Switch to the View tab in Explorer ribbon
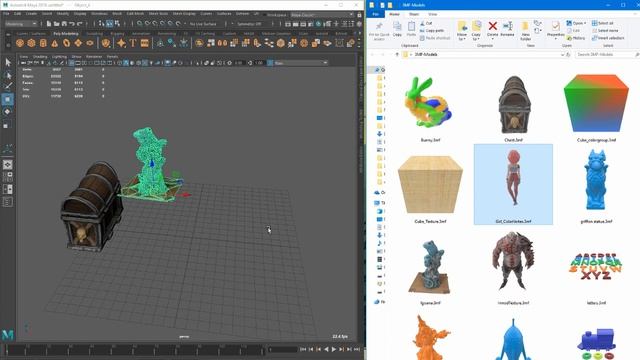Screen dimensions: 640x360 click(433, 14)
